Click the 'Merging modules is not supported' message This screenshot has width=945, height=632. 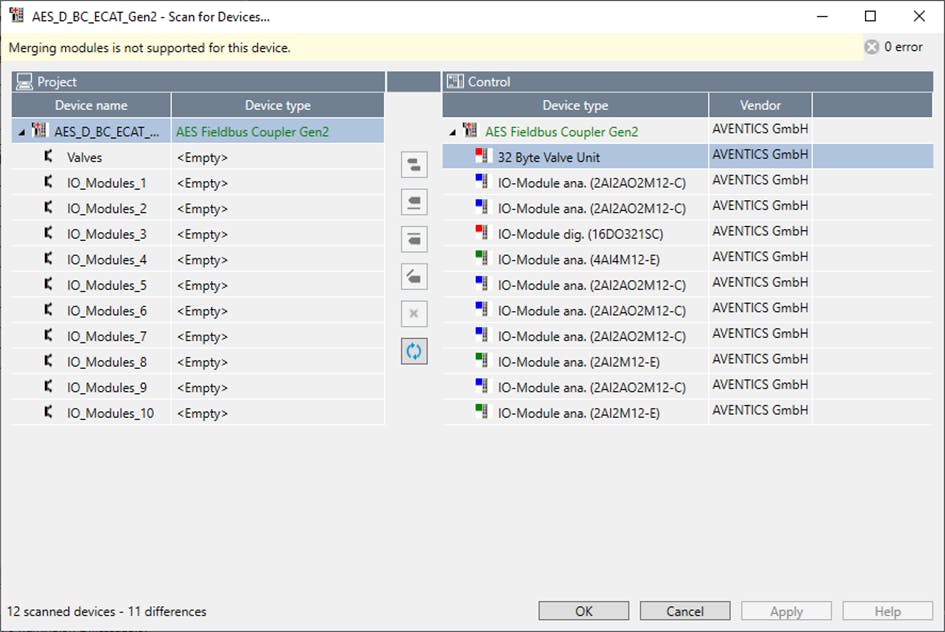tap(149, 48)
